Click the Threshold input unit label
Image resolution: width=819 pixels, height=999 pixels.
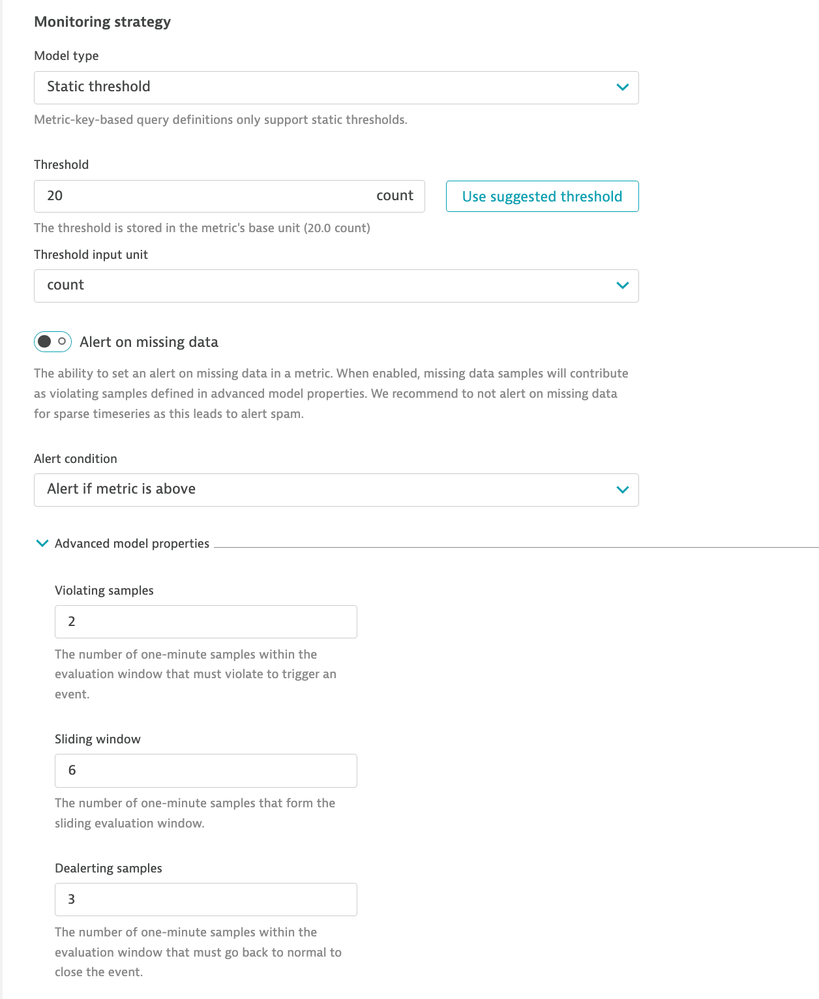[x=91, y=254]
